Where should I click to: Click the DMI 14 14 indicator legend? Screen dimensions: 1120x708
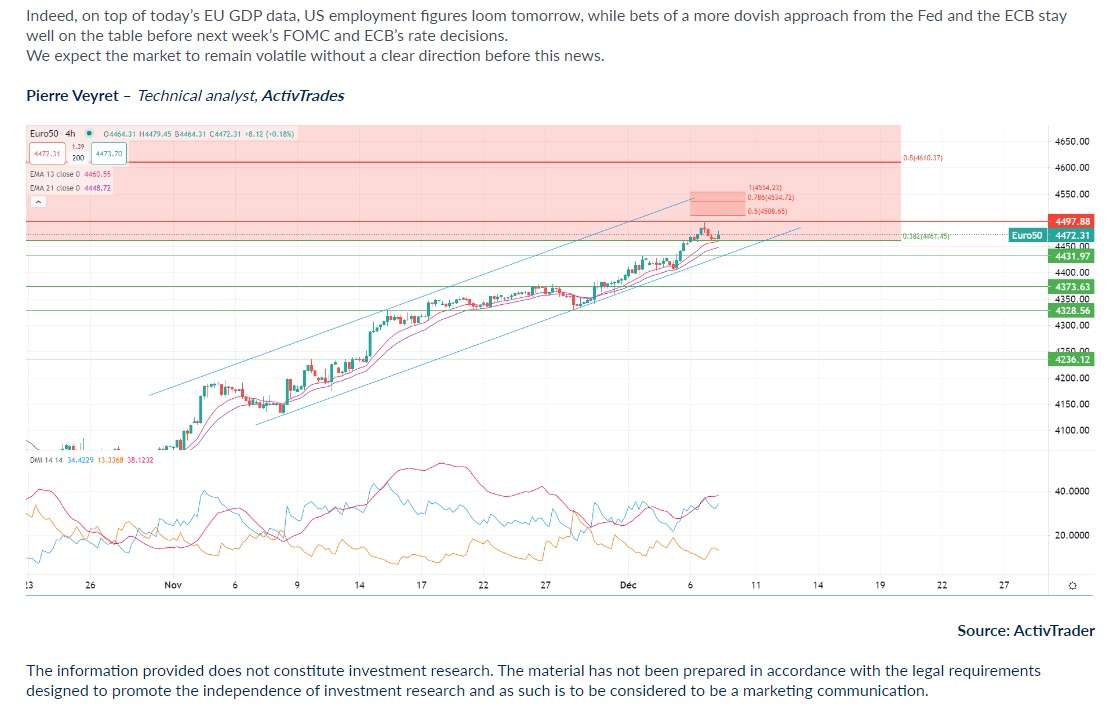click(91, 460)
